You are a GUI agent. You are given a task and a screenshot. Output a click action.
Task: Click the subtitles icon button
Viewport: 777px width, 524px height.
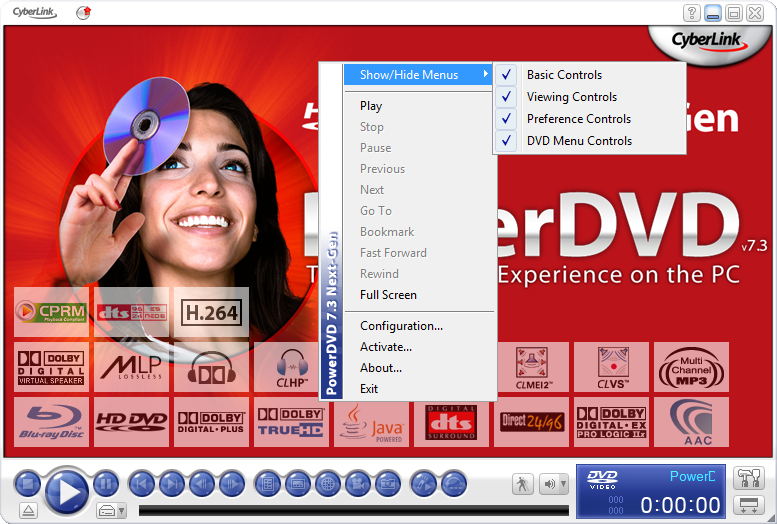(x=298, y=483)
